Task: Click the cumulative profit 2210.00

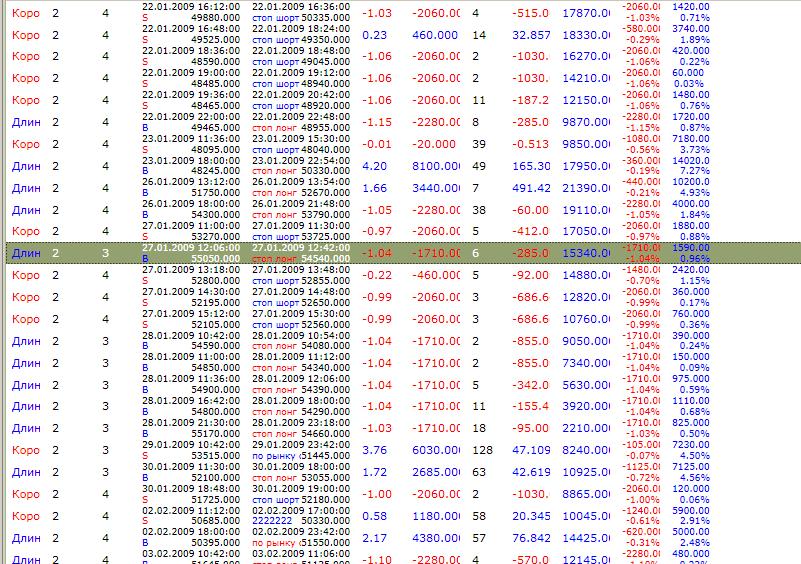Action: click(586, 429)
